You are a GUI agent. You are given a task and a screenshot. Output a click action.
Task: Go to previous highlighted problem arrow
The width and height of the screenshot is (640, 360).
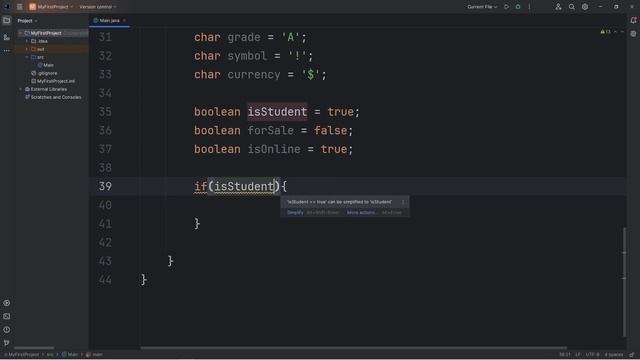click(x=616, y=32)
